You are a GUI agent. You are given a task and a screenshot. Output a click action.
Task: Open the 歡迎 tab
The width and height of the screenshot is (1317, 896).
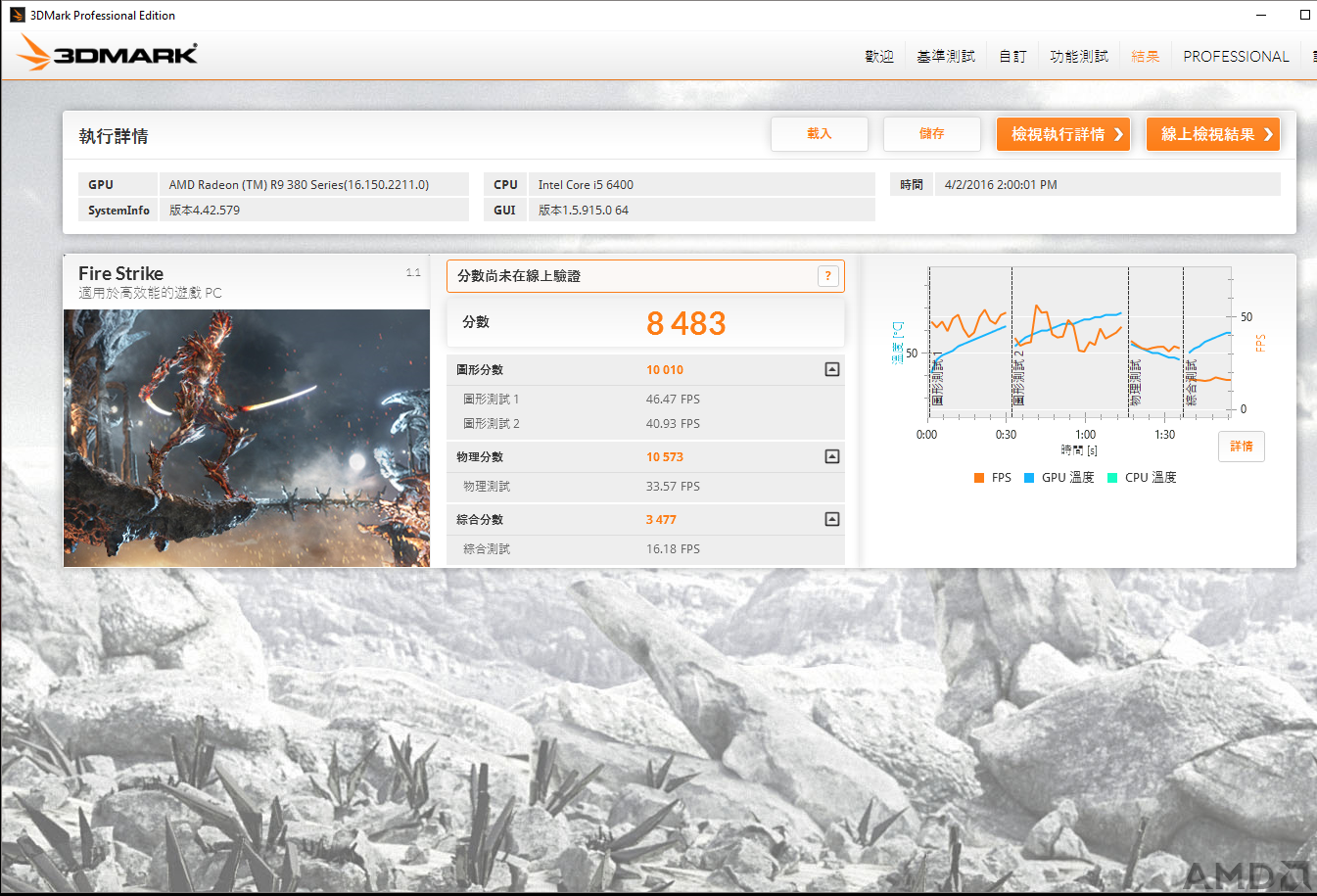click(x=879, y=56)
